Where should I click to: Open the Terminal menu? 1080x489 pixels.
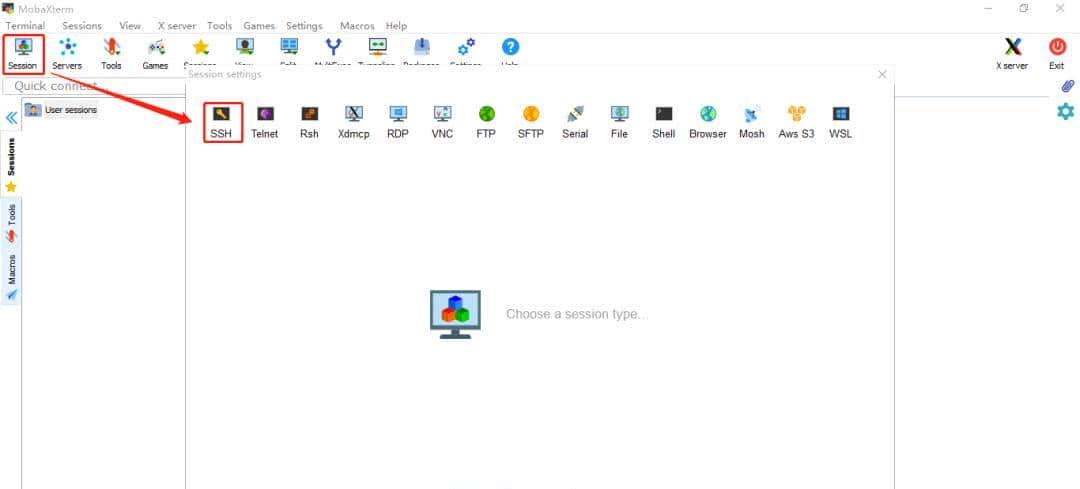(x=25, y=25)
